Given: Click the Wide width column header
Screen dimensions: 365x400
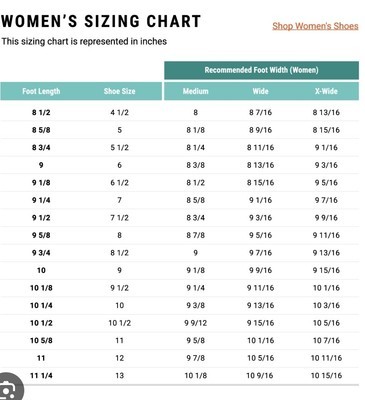Looking at the screenshot, I should [x=260, y=91].
